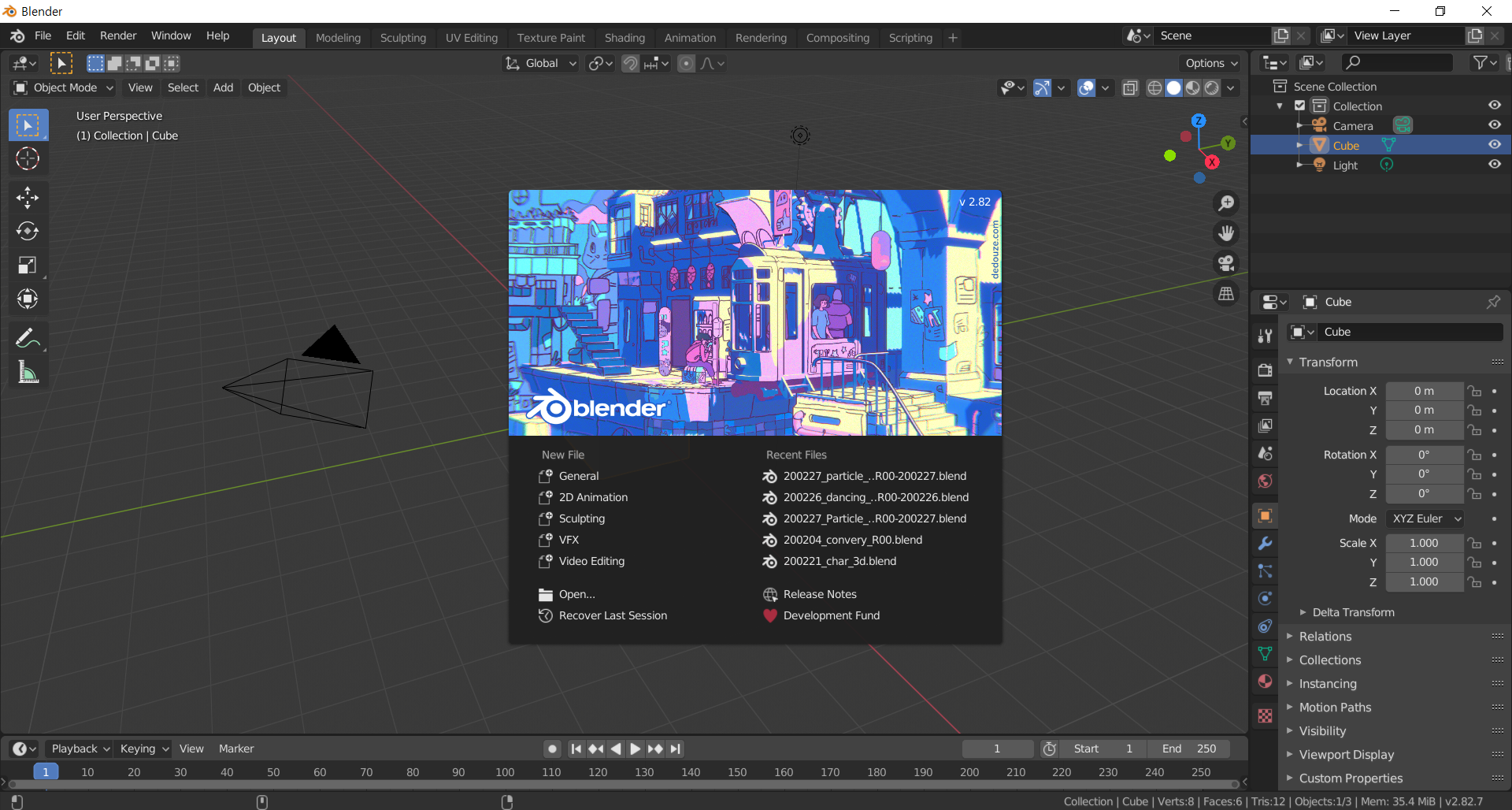The height and width of the screenshot is (810, 1512).
Task: Open the Scene properties tab
Action: 1265,453
